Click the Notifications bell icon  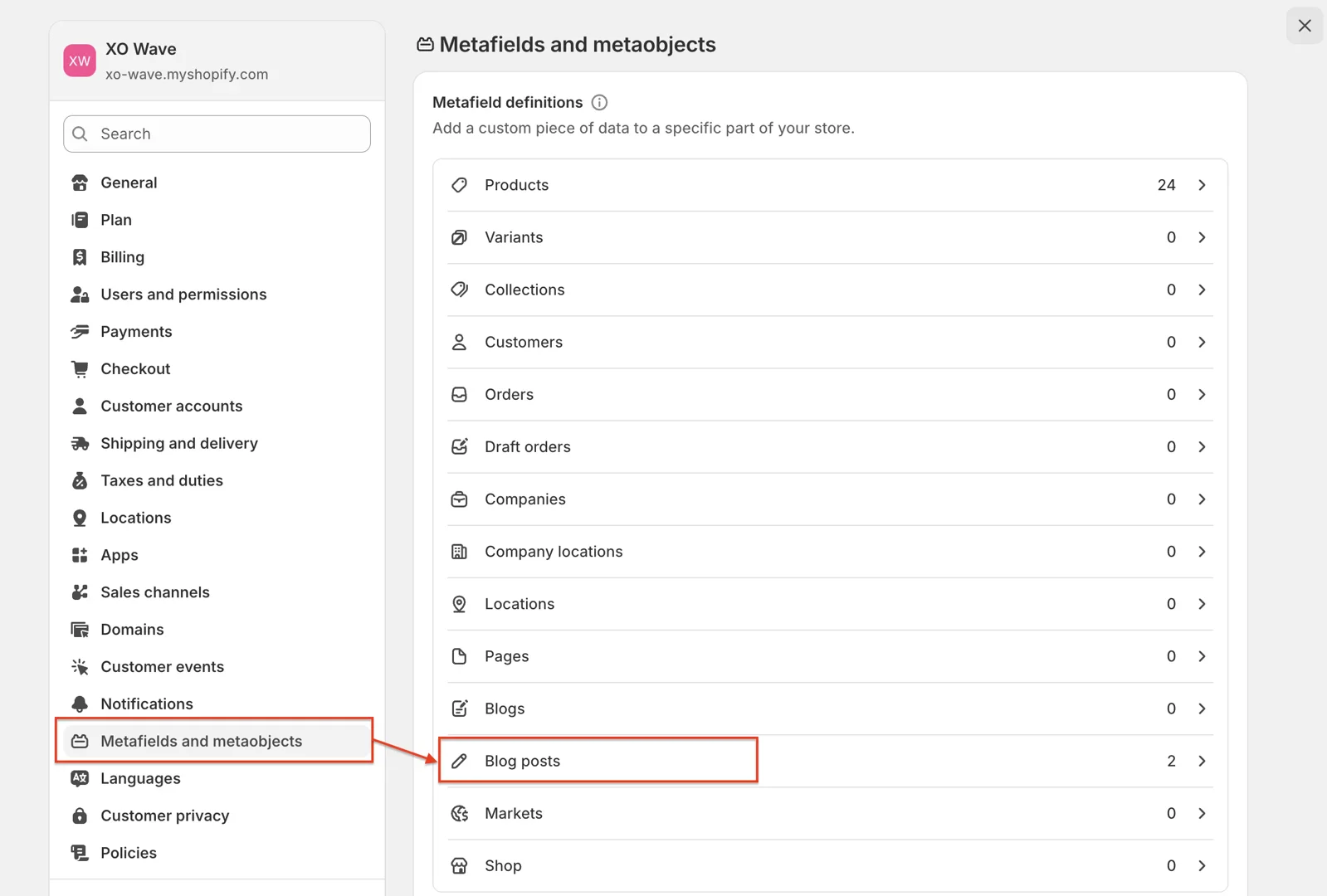click(x=80, y=704)
